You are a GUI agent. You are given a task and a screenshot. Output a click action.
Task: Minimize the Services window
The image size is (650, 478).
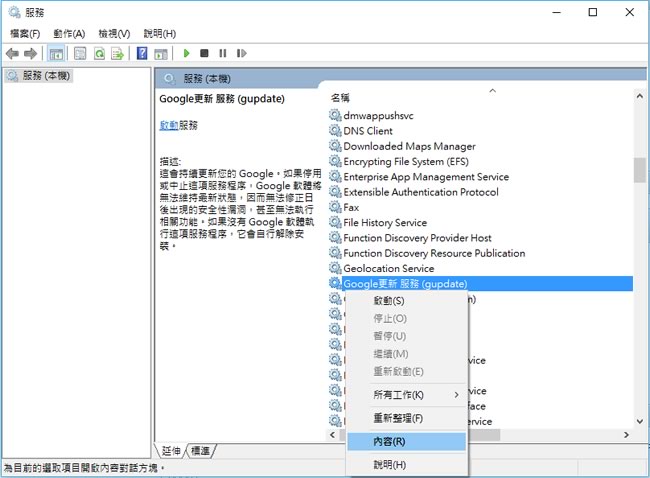click(556, 12)
